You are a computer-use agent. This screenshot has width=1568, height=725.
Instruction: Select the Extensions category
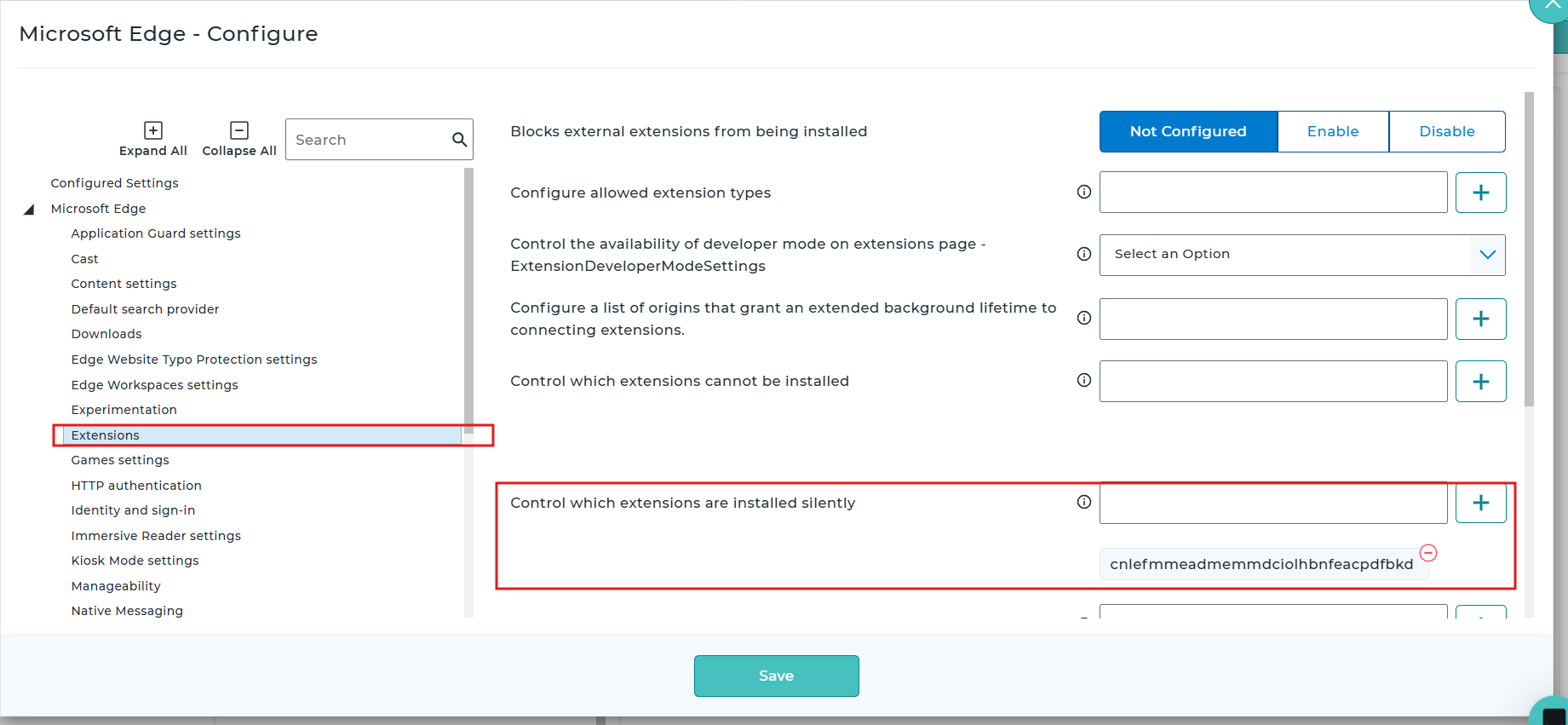[262, 435]
